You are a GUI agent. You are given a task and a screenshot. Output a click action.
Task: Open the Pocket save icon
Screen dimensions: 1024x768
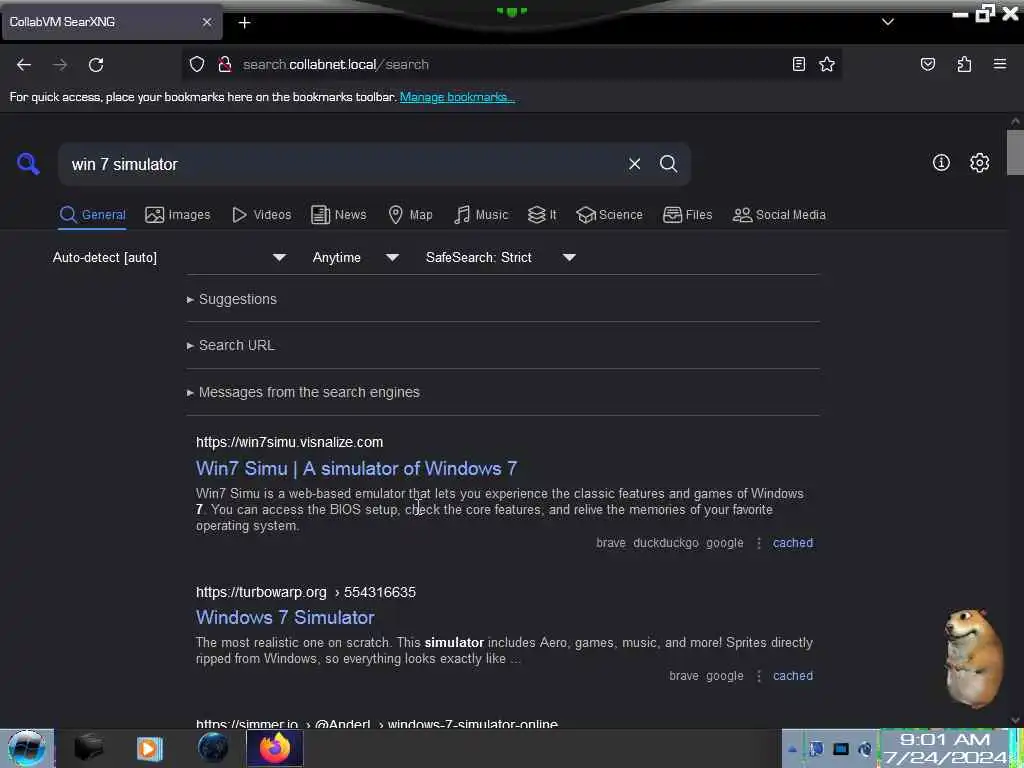pyautogui.click(x=927, y=64)
